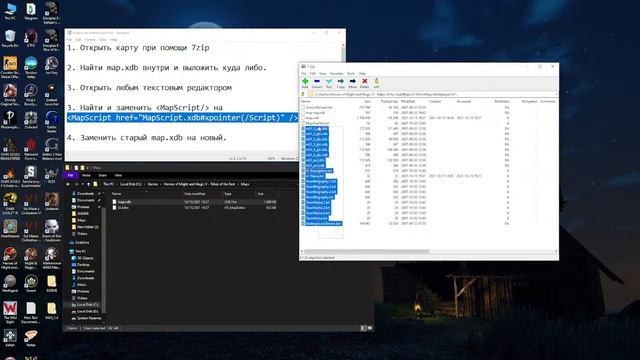The width and height of the screenshot is (640, 360).
Task: Open the Edit menu in 7-Zip
Action: tap(313, 73)
